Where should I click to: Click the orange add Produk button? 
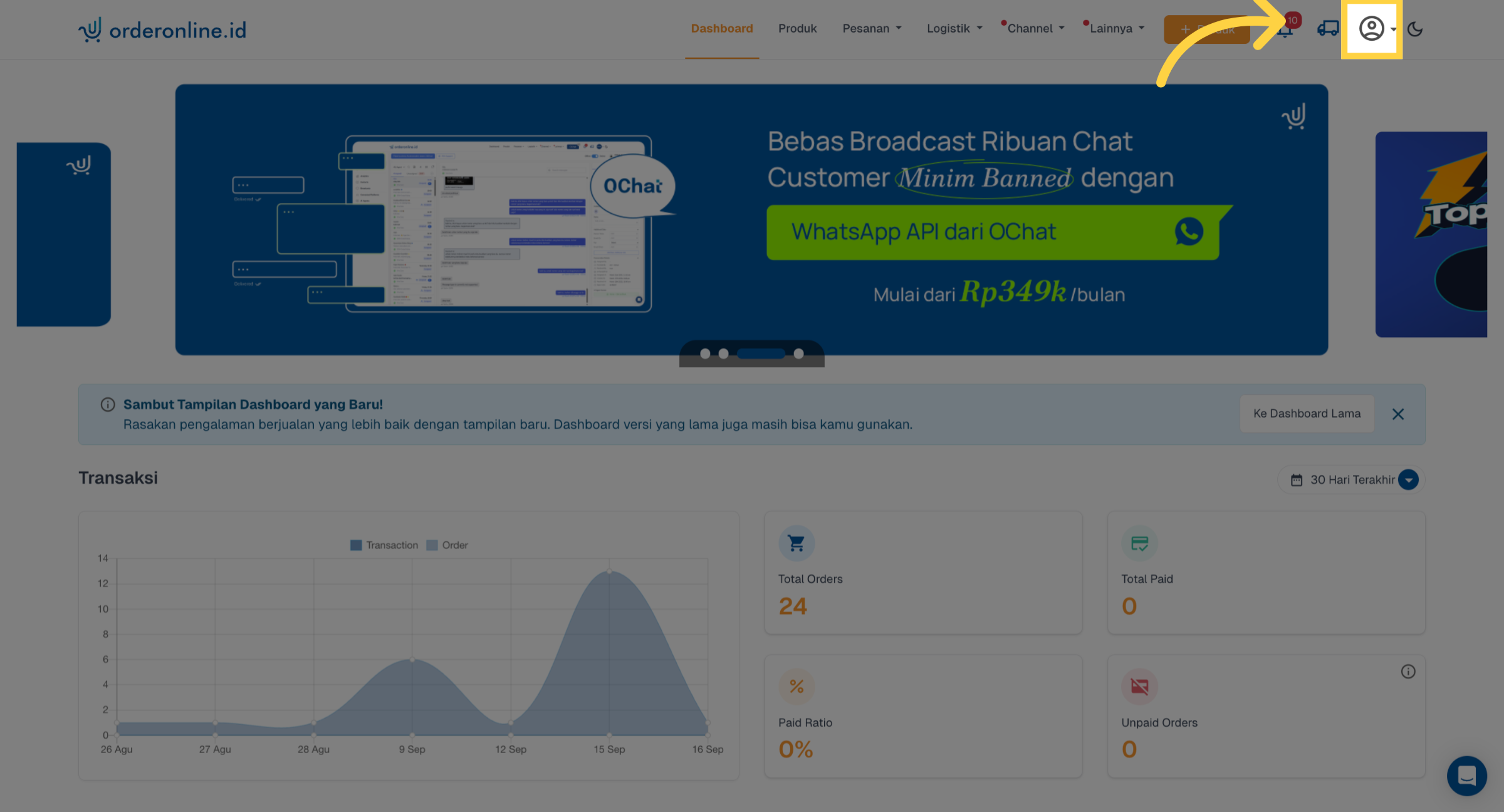[x=1206, y=29]
